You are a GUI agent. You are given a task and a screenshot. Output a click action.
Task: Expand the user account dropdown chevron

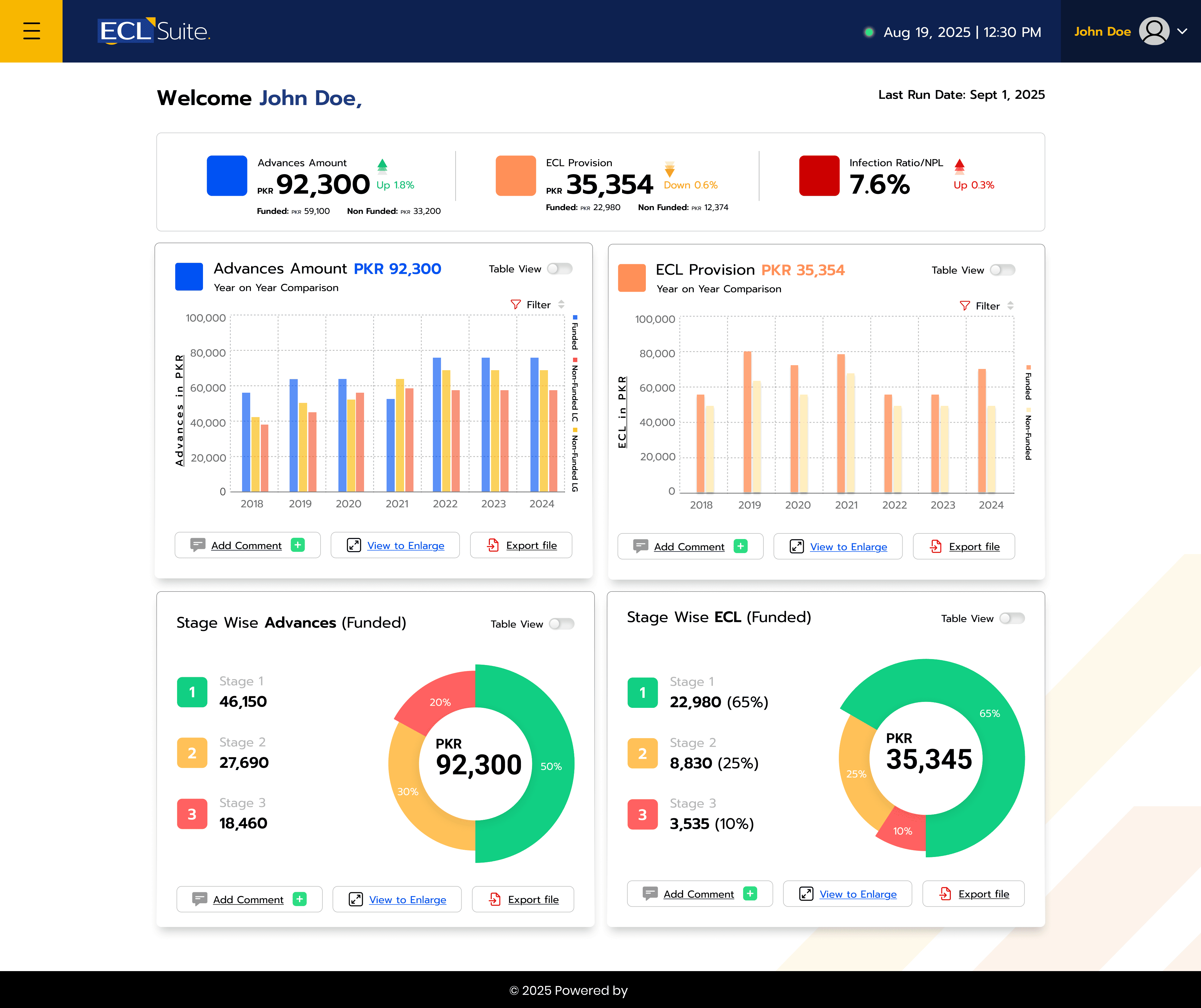pyautogui.click(x=1182, y=32)
